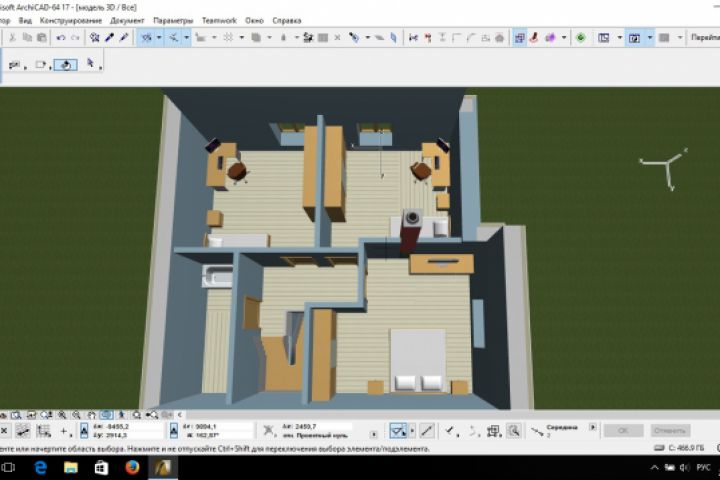Viewport: 720px width, 480px height.
Task: Click the suspend groups icon
Action: (308, 38)
